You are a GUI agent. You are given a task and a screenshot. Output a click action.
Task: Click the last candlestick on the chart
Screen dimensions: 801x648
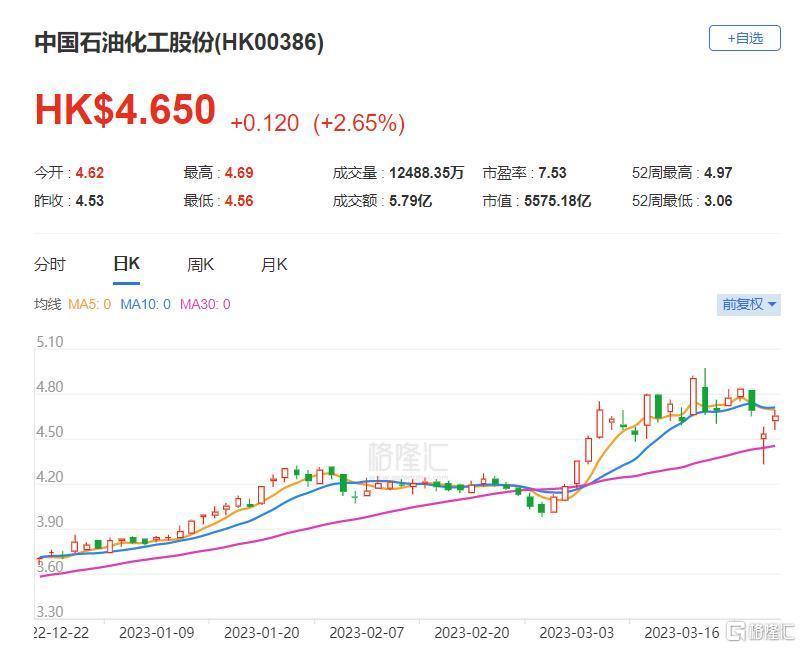point(775,418)
